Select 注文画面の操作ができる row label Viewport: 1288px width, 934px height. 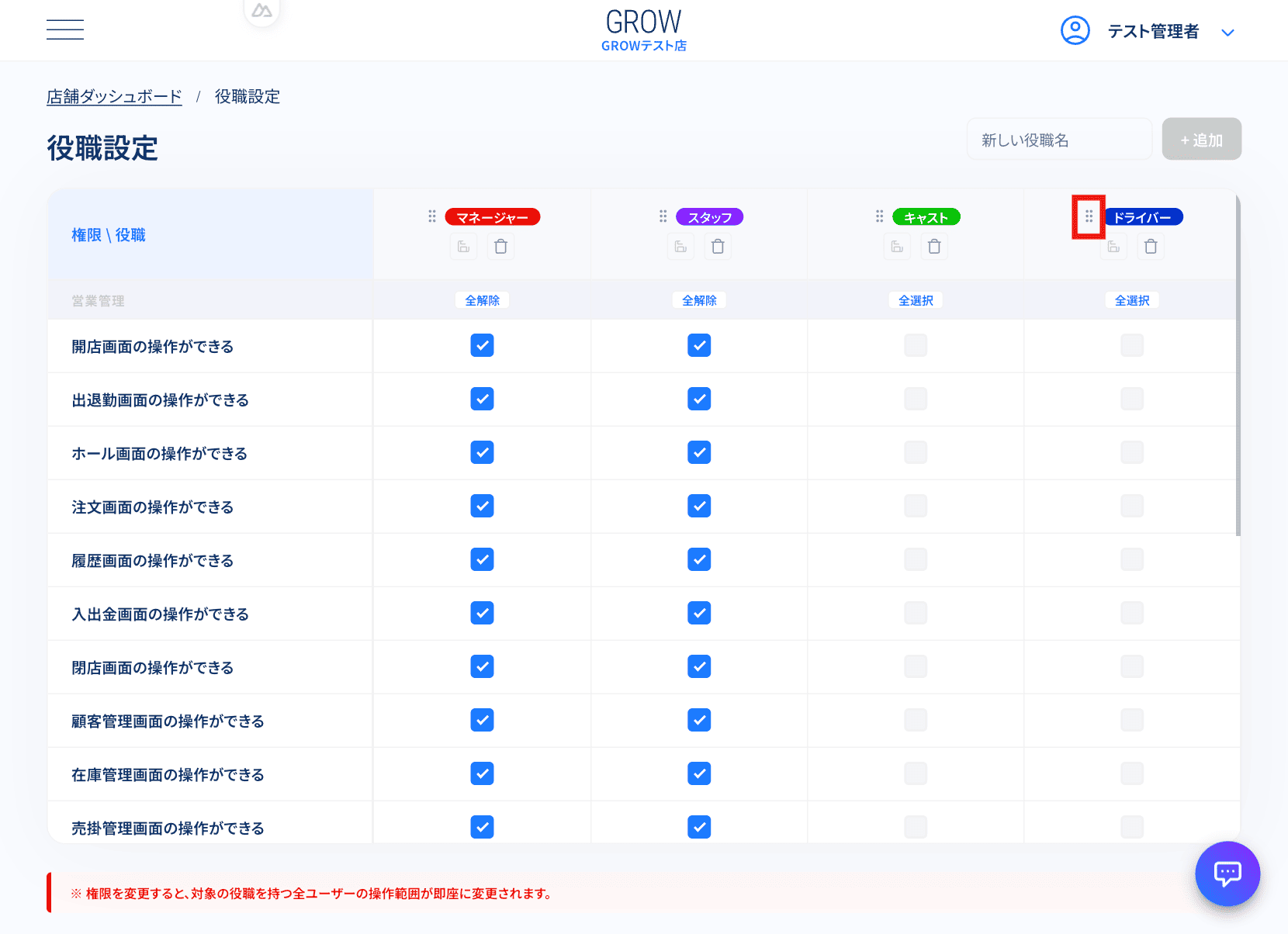coord(152,507)
